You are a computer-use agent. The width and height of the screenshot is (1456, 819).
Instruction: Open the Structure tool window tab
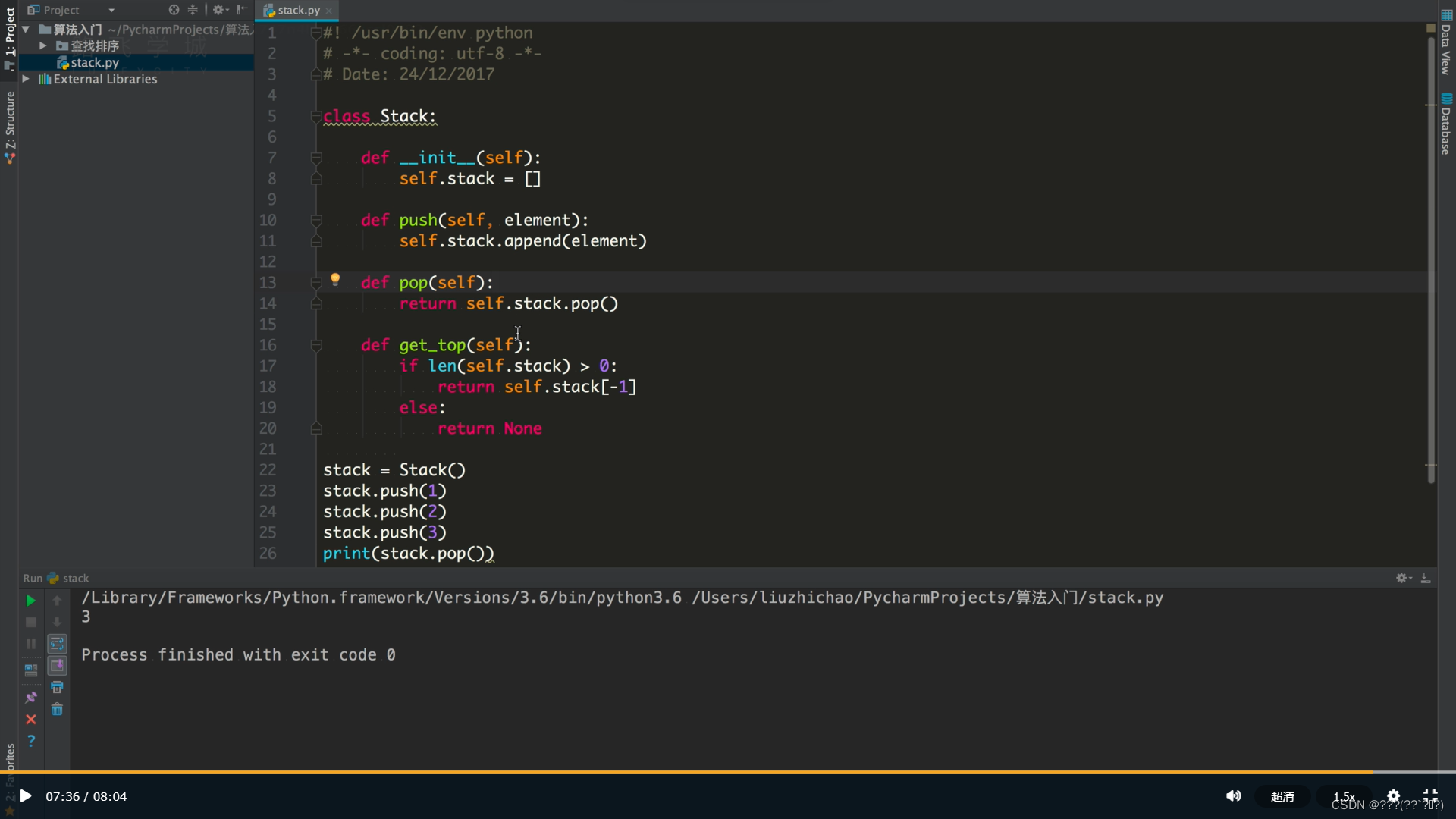(x=10, y=125)
